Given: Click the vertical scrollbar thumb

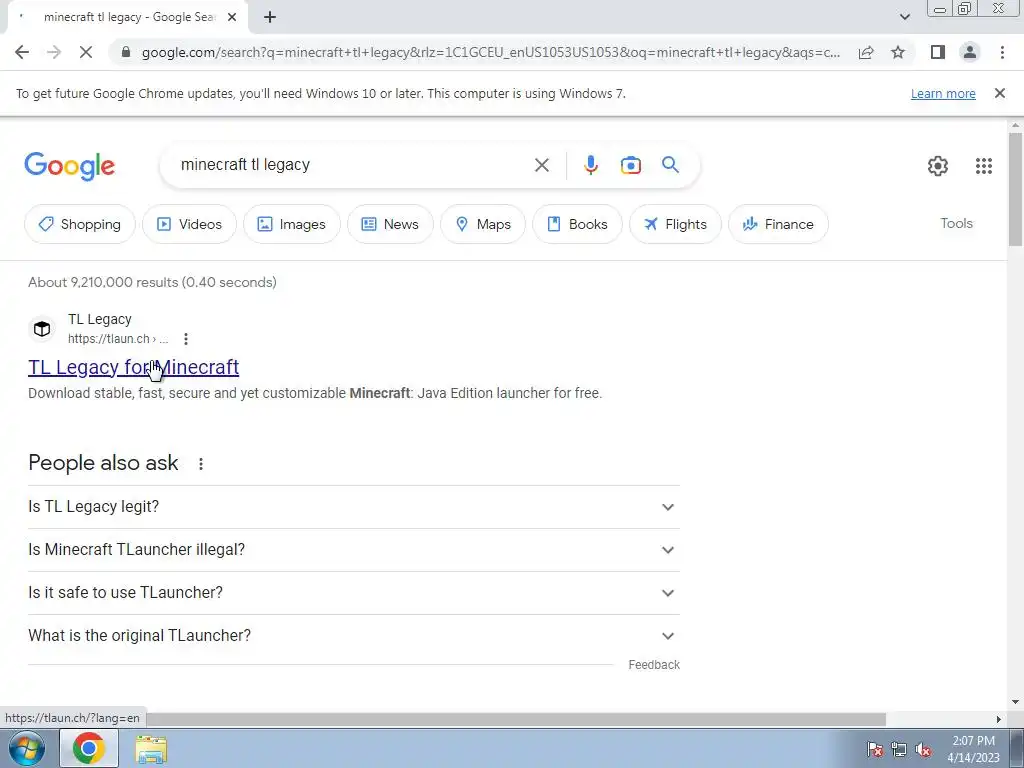Looking at the screenshot, I should 1015,189.
